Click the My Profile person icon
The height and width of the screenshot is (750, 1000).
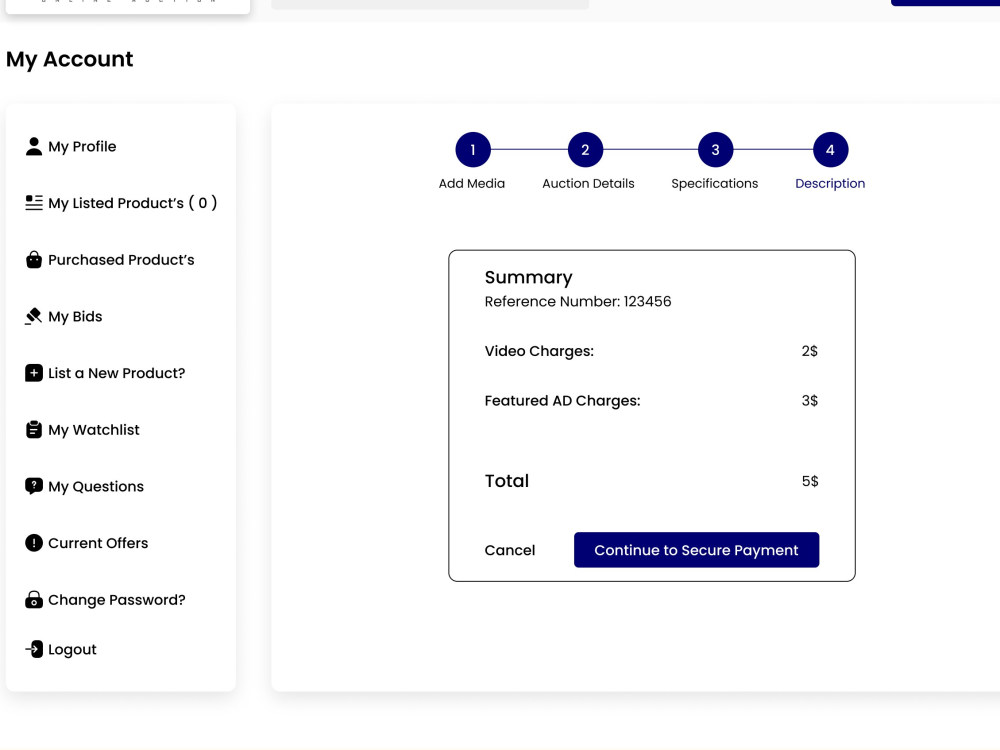click(x=34, y=146)
